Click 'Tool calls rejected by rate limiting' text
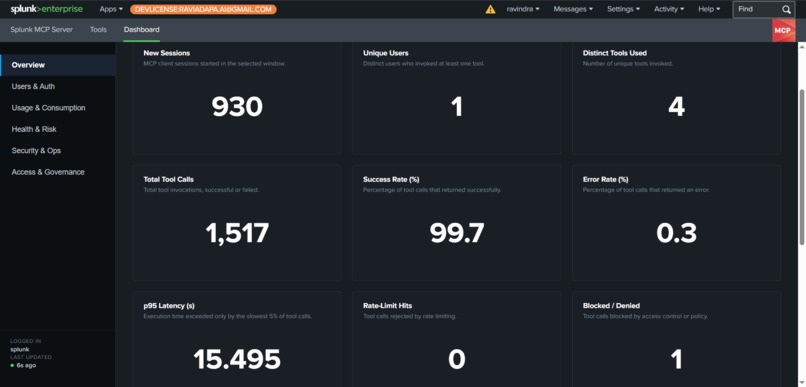806x387 pixels. pyautogui.click(x=409, y=316)
